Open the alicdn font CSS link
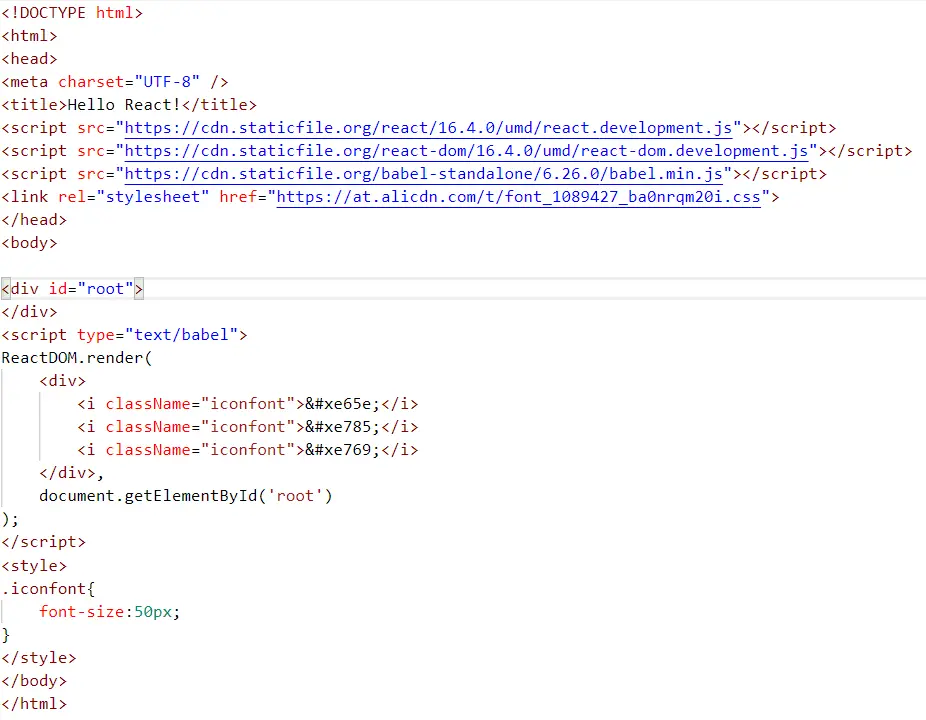Screen dimensions: 926x720 (x=519, y=197)
